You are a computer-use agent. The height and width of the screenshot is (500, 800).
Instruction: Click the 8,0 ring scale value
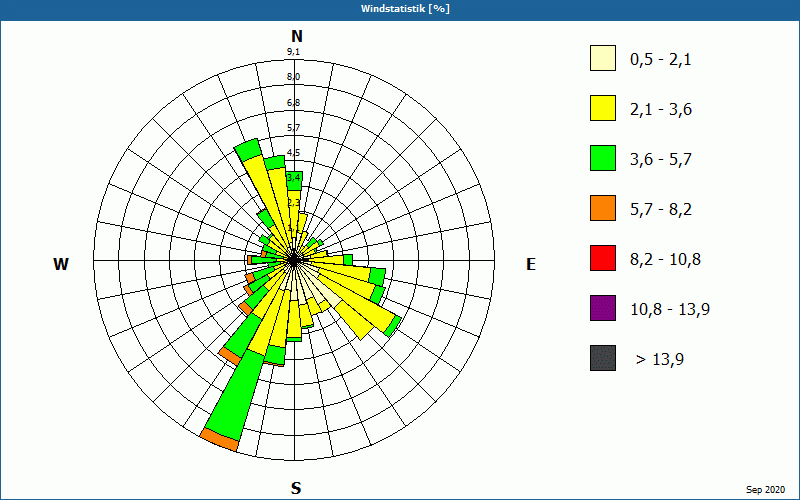click(x=293, y=77)
